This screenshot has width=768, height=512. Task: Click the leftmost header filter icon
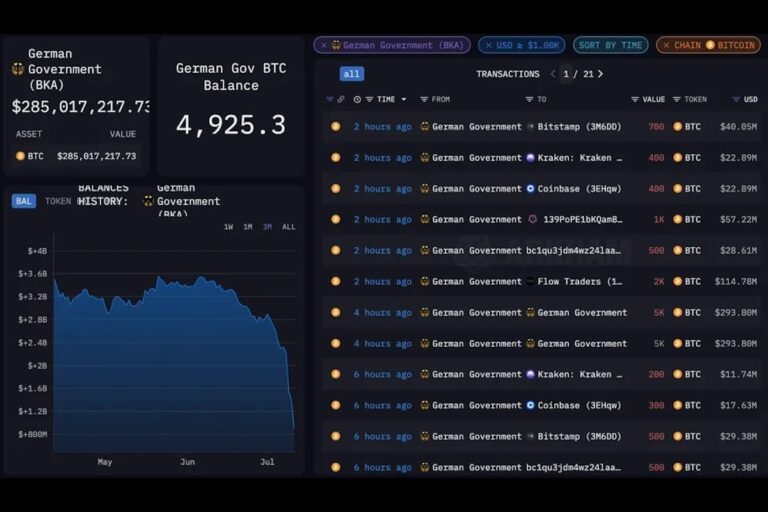330,99
